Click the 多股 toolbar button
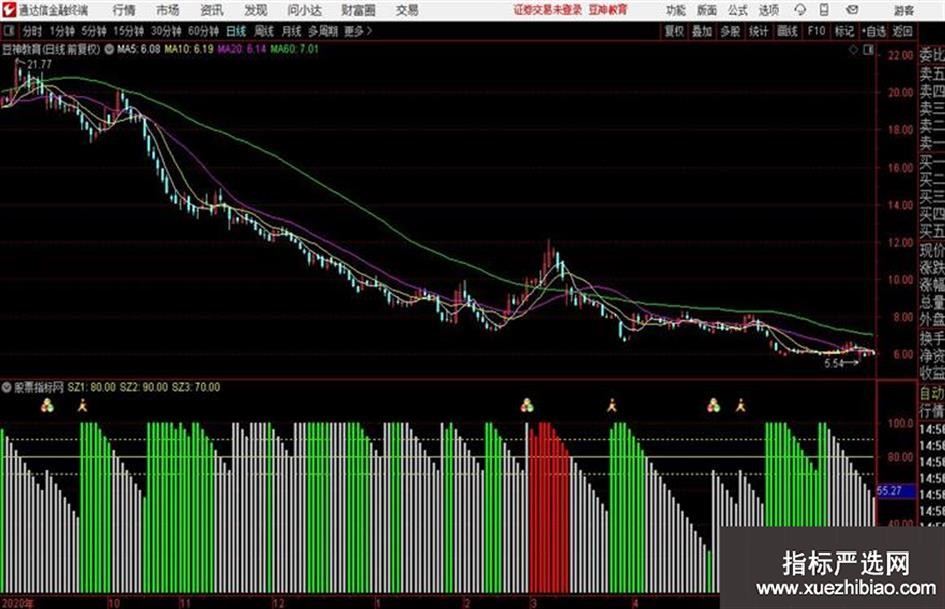 (730, 31)
